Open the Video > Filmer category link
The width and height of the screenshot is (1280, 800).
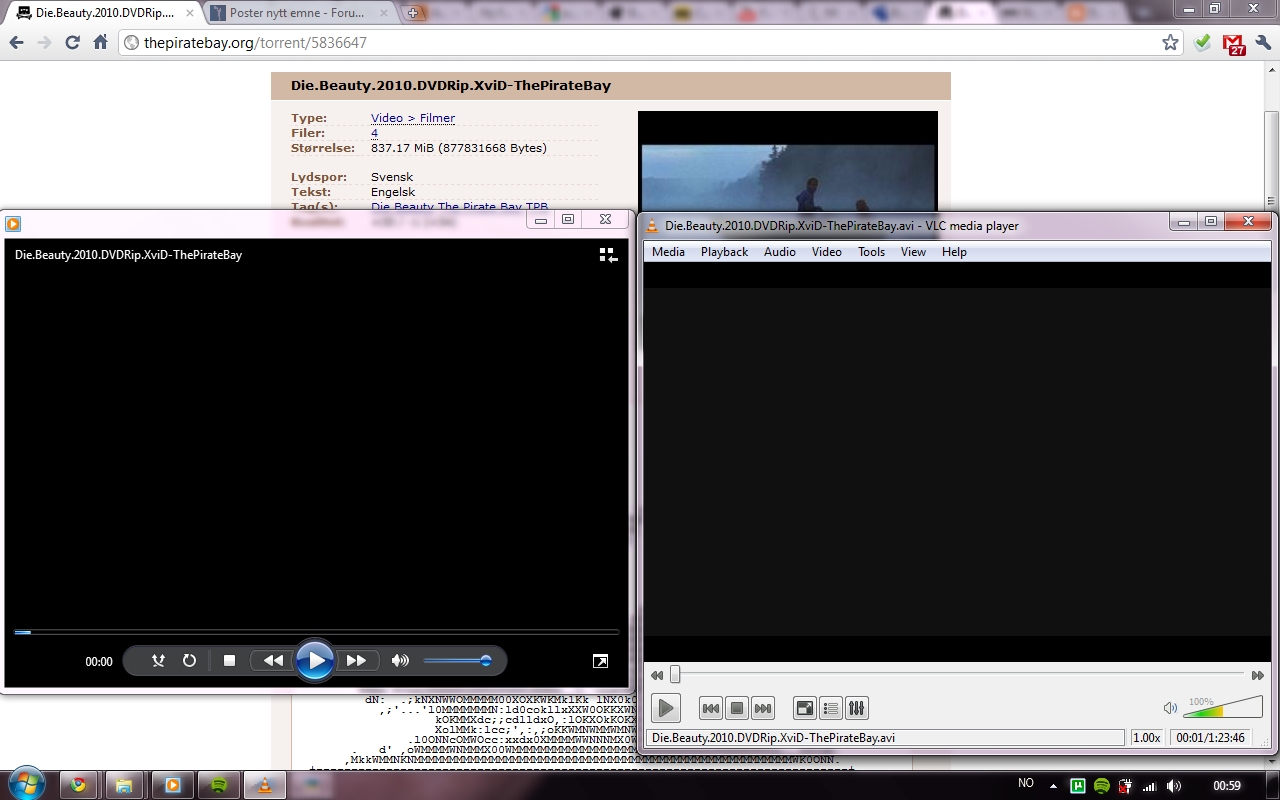[x=413, y=118]
